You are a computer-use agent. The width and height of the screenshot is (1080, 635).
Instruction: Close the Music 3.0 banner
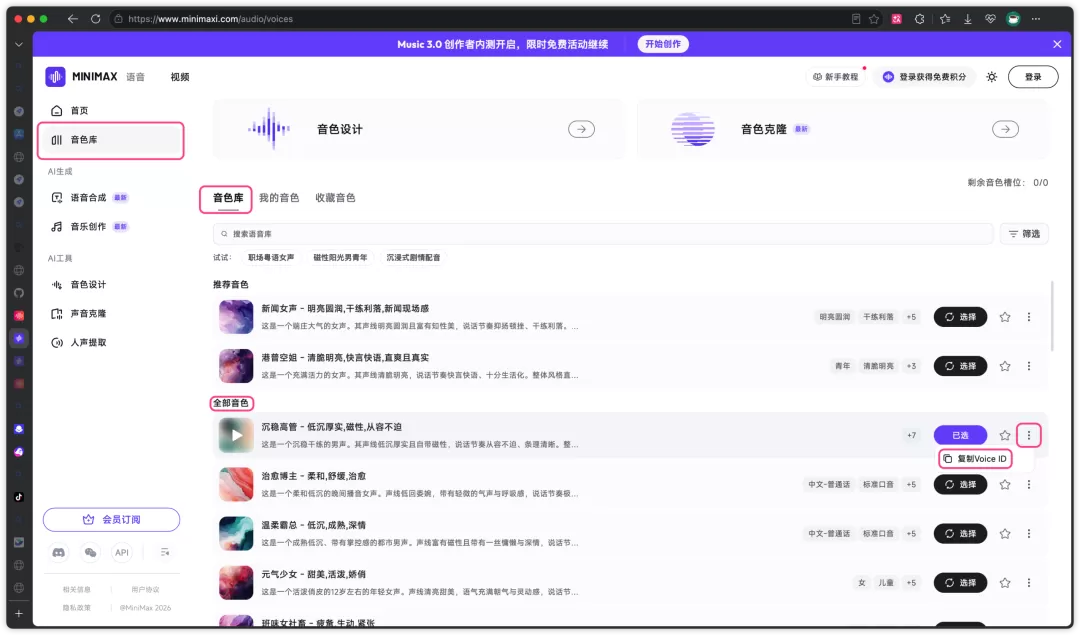coord(1057,44)
